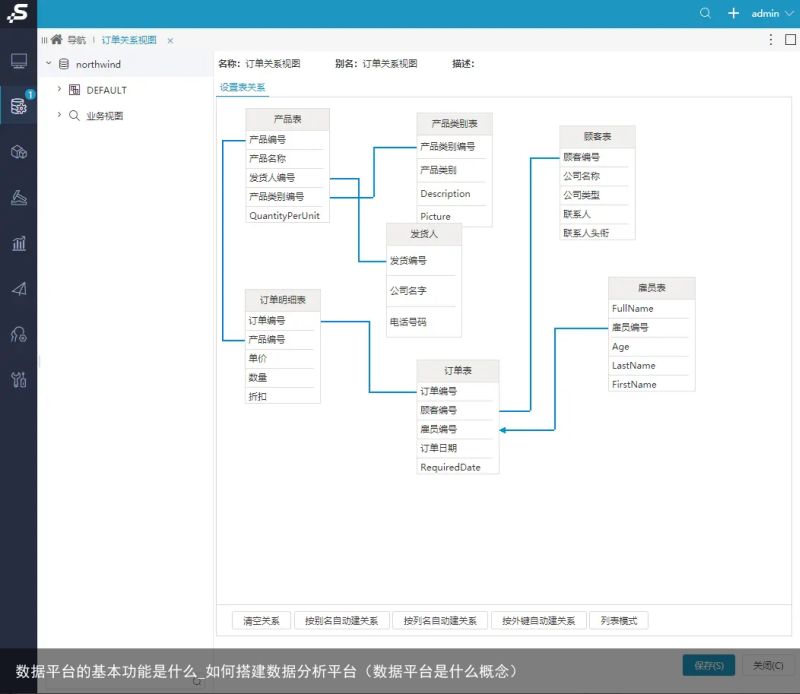Click the maximize square icon
Image resolution: width=800 pixels, height=694 pixels.
click(790, 39)
